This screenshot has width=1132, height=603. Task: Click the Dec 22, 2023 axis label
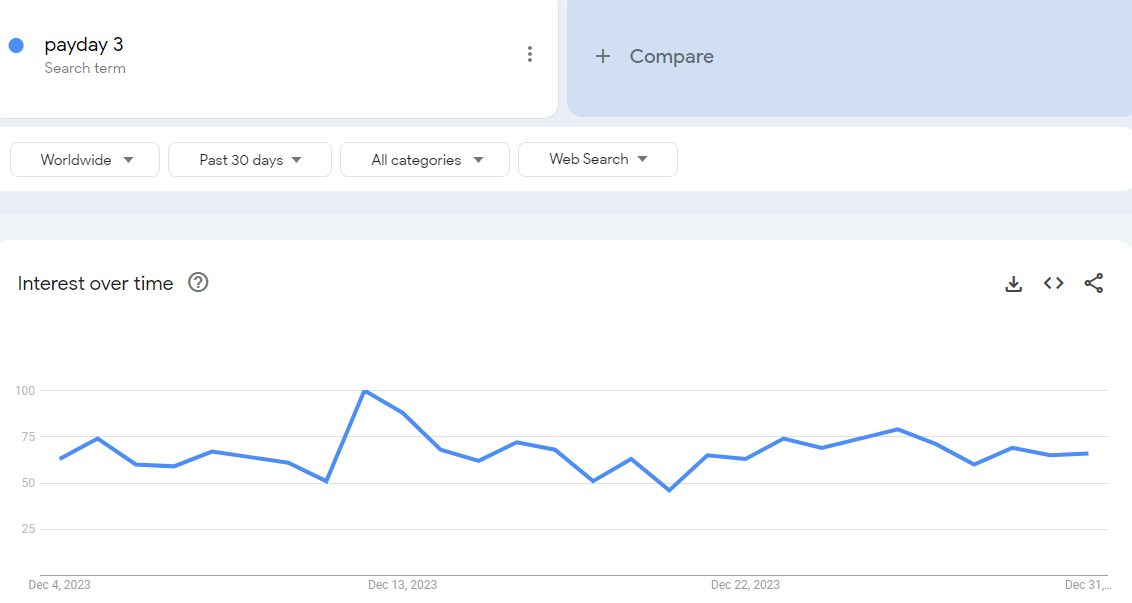click(745, 585)
